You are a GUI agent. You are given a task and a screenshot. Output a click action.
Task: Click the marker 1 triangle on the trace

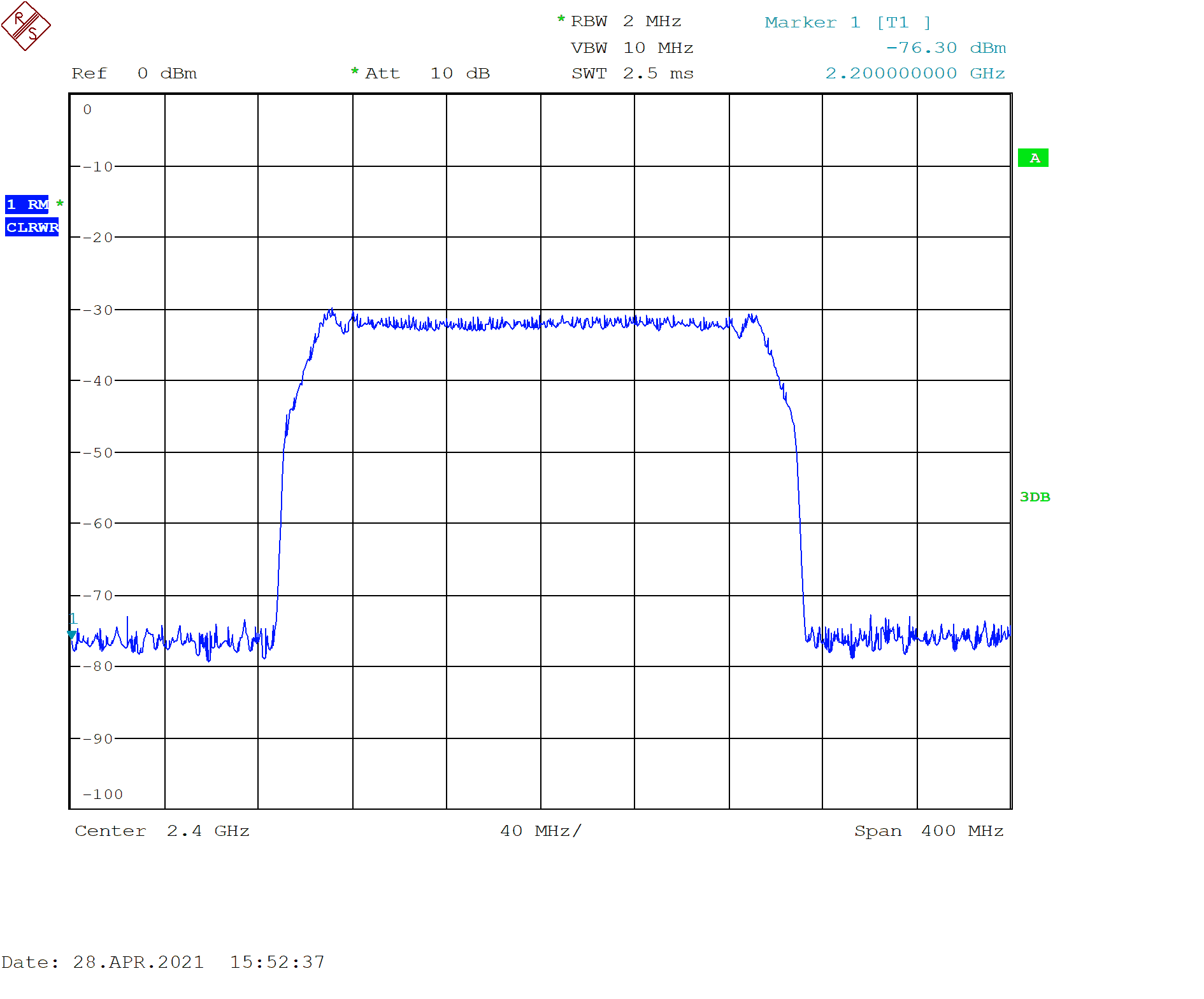[x=72, y=635]
